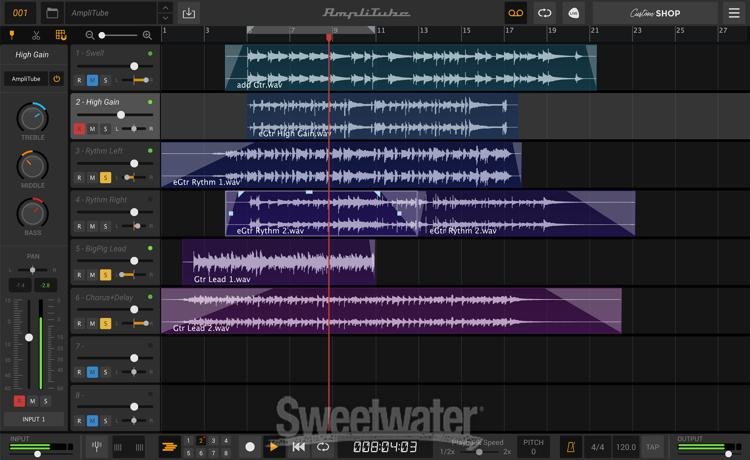Click the timeline zoom slider handle
The height and width of the screenshot is (460, 750).
click(x=102, y=35)
